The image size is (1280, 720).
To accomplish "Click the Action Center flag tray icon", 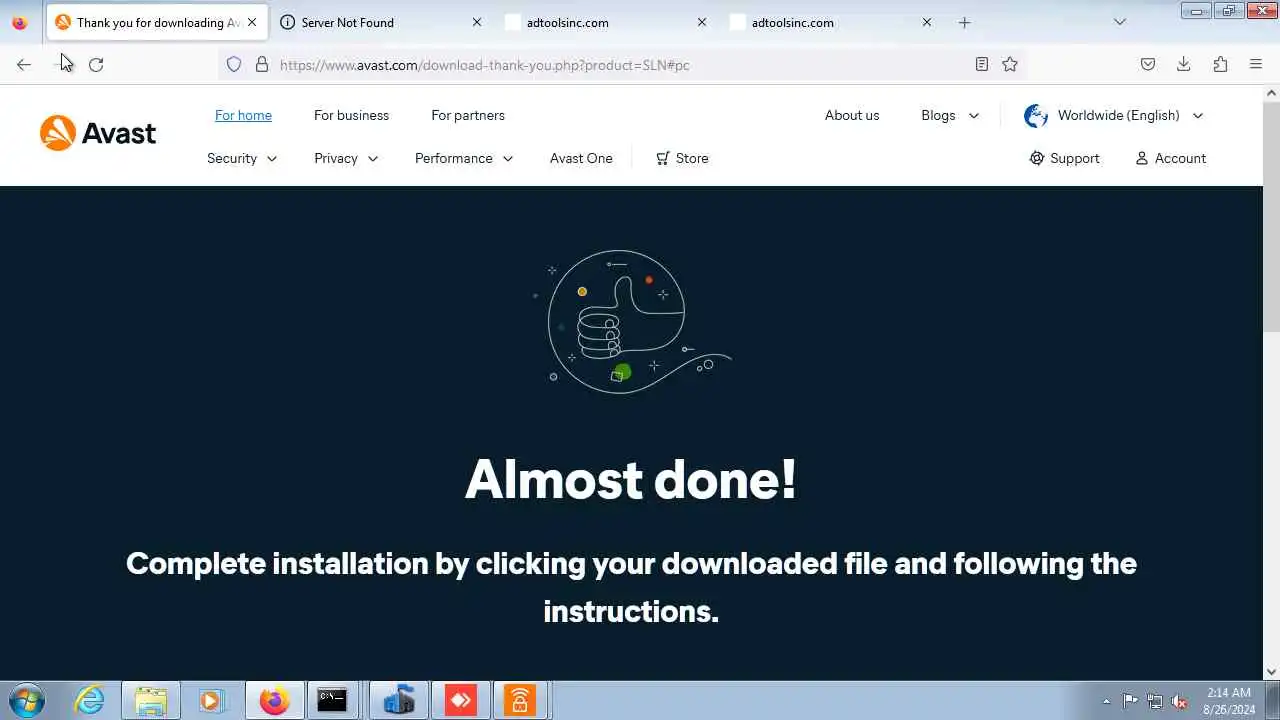I will tap(1130, 701).
